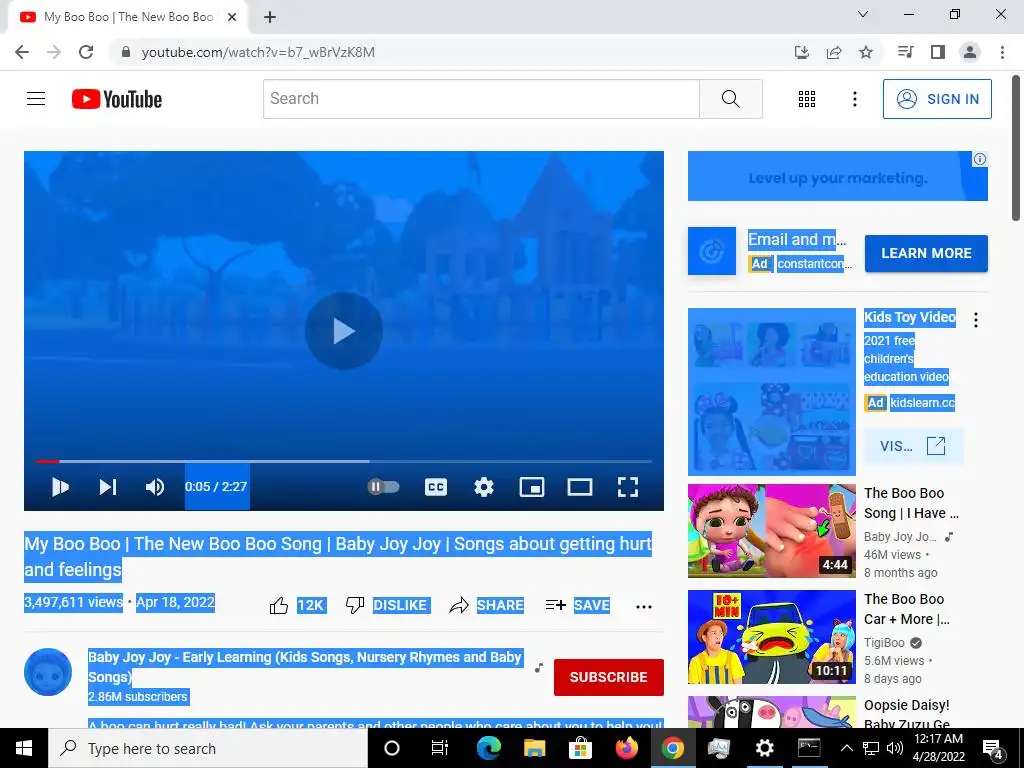1024x768 pixels.
Task: Open The Boo Boo Car video thumbnail
Action: coord(771,637)
